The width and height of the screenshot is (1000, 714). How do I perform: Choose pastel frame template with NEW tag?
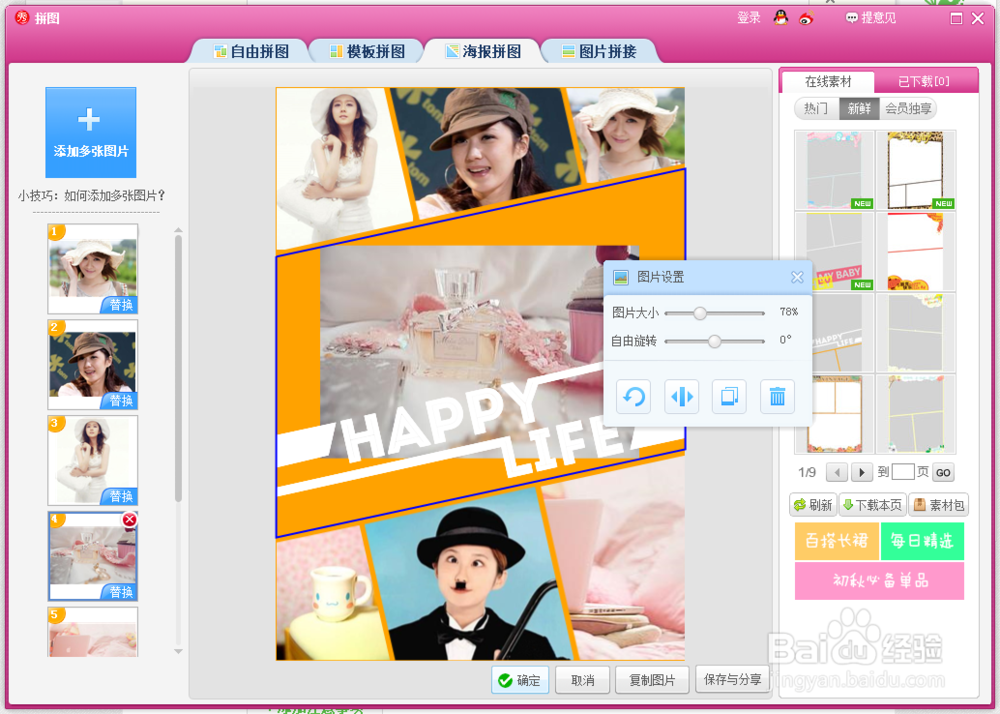[x=834, y=170]
